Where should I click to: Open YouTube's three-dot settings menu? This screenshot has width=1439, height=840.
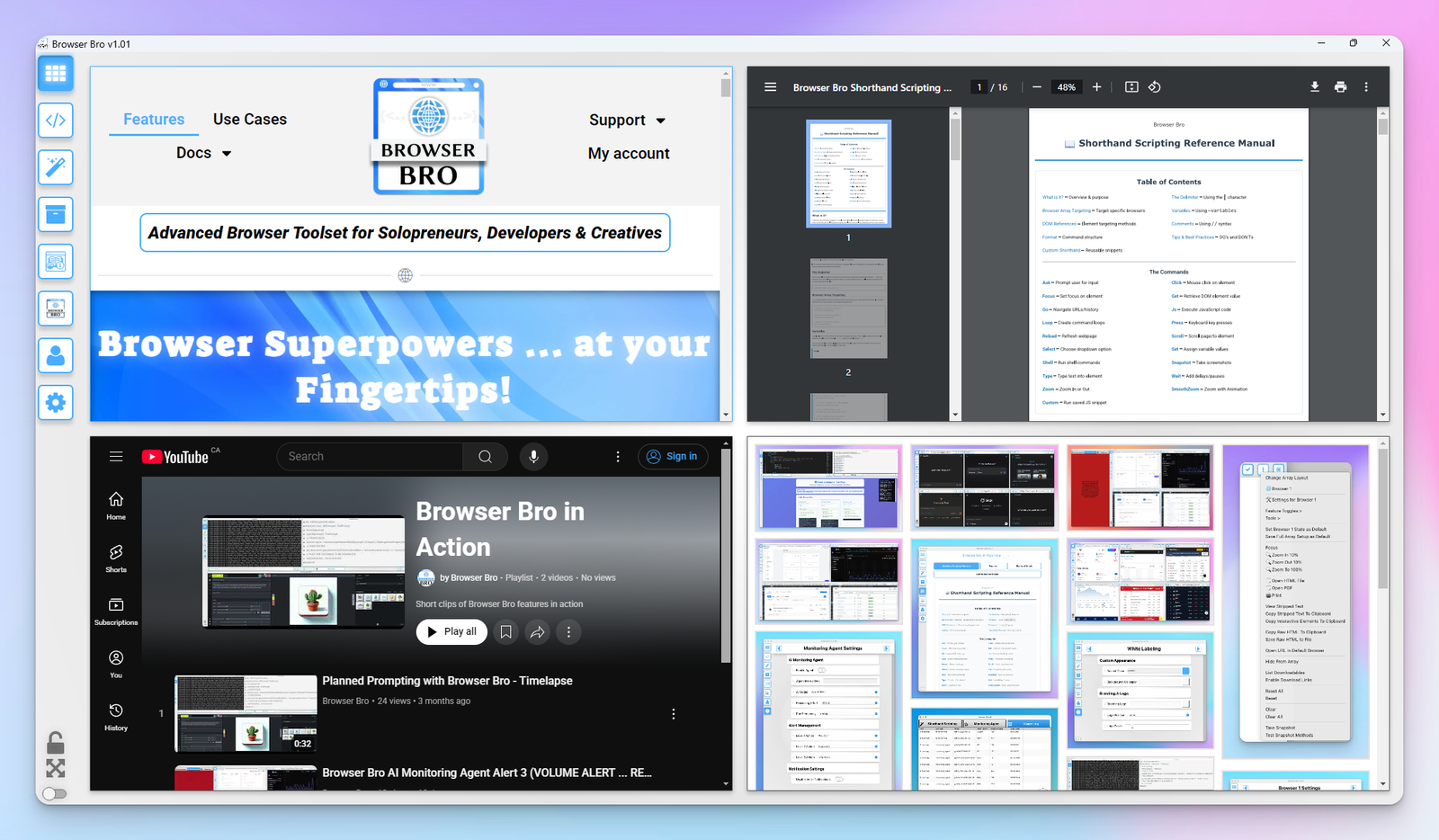point(617,457)
